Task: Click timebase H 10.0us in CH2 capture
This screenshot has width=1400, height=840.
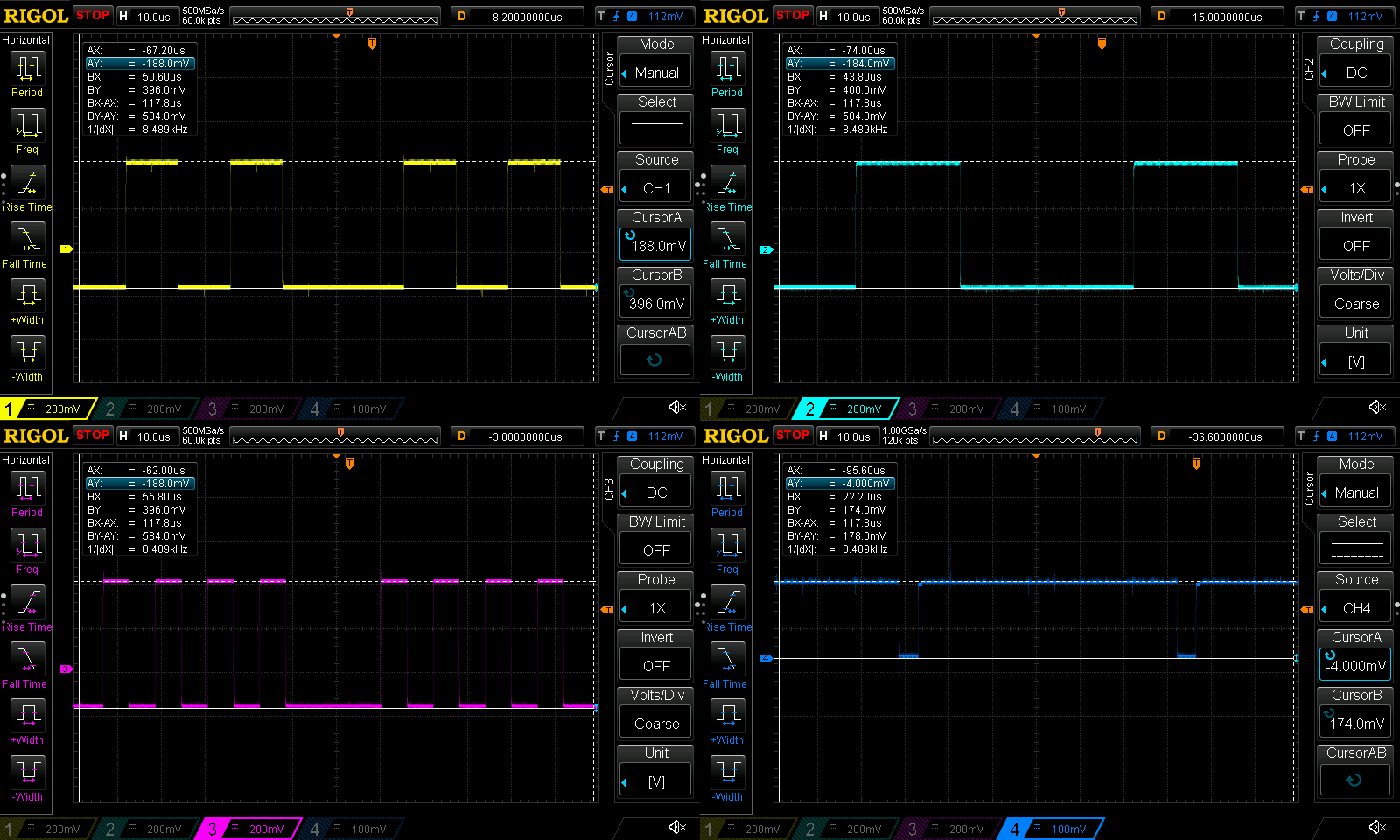Action: click(x=846, y=16)
